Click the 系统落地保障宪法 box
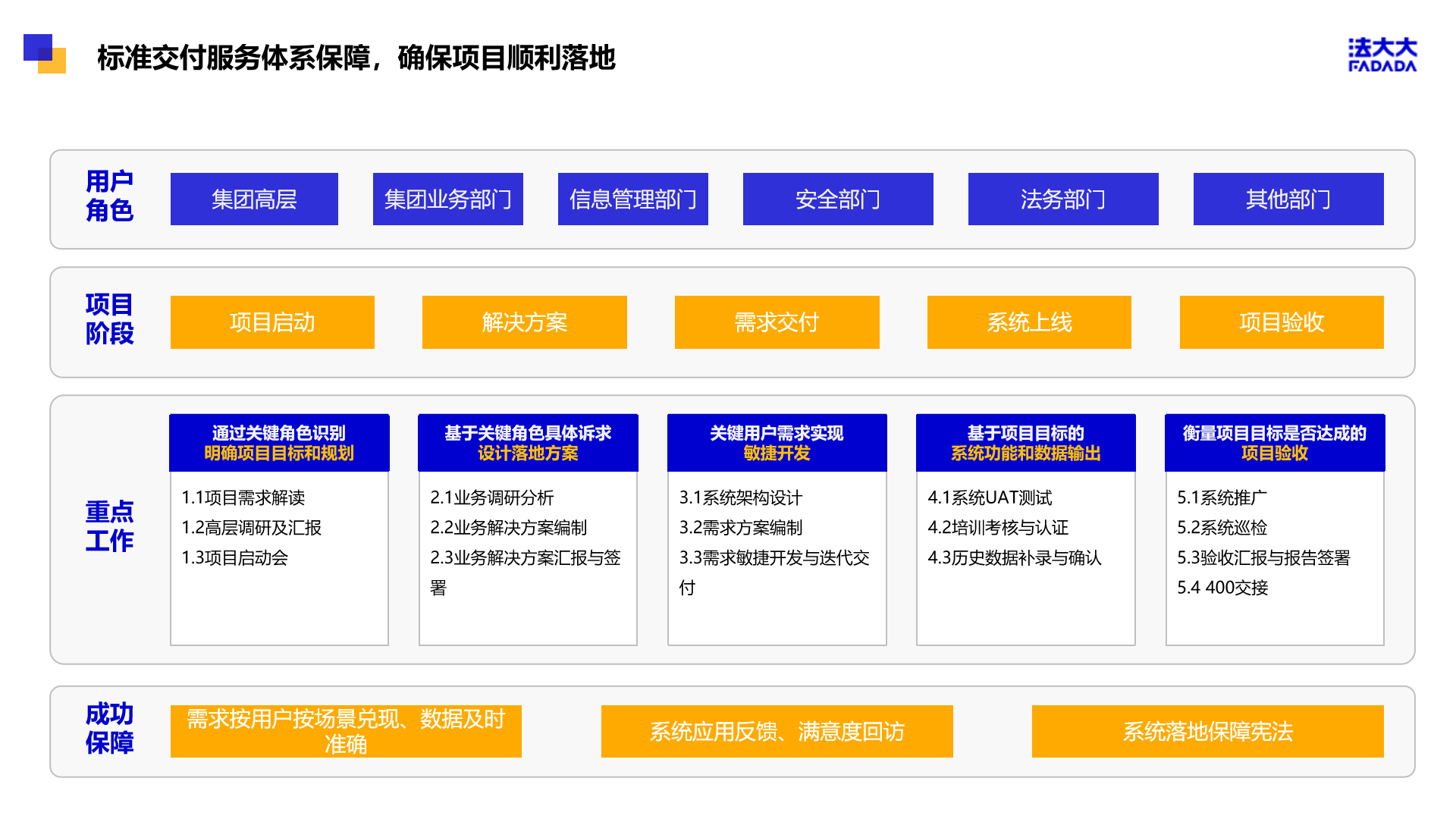 pos(1208,731)
